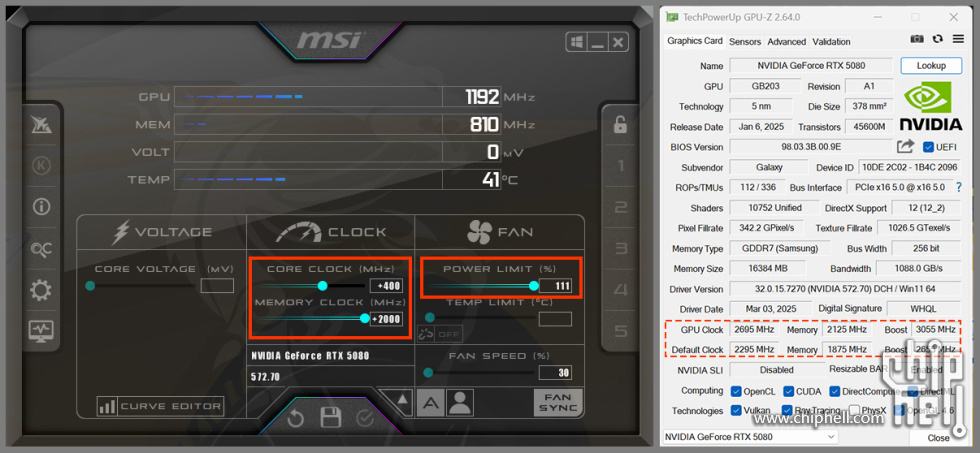Click the GPU-Z Close button
980x453 pixels.
tap(938, 437)
